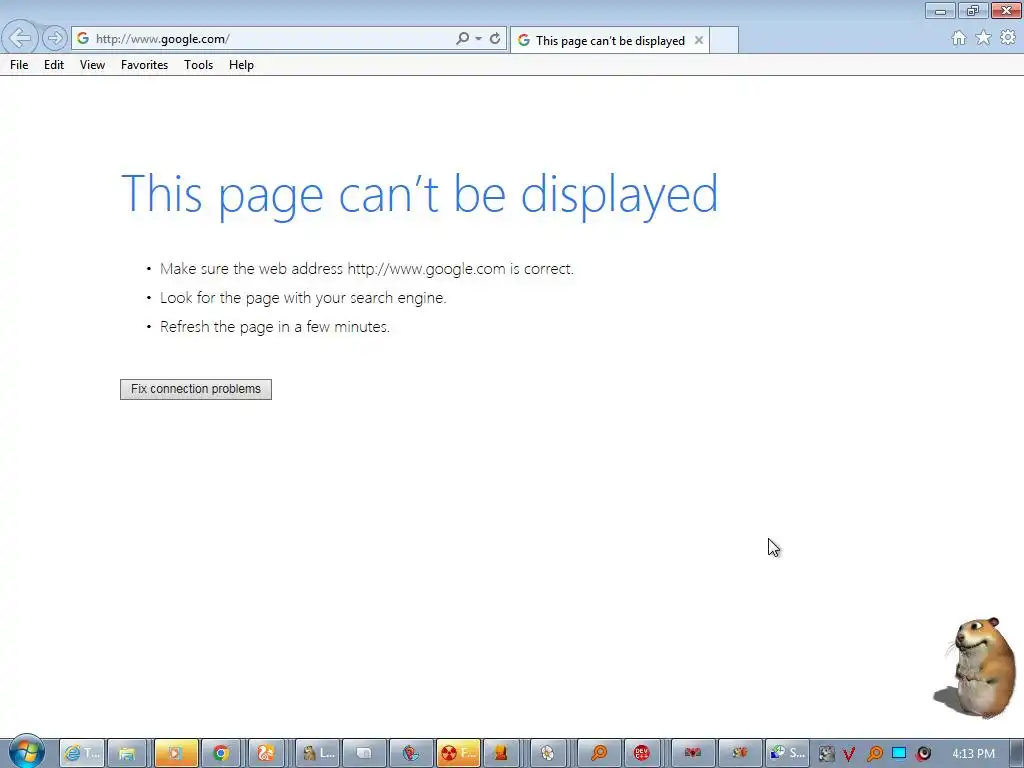Click the Google favicon in address bar
Screen dimensions: 1024x768
click(83, 39)
